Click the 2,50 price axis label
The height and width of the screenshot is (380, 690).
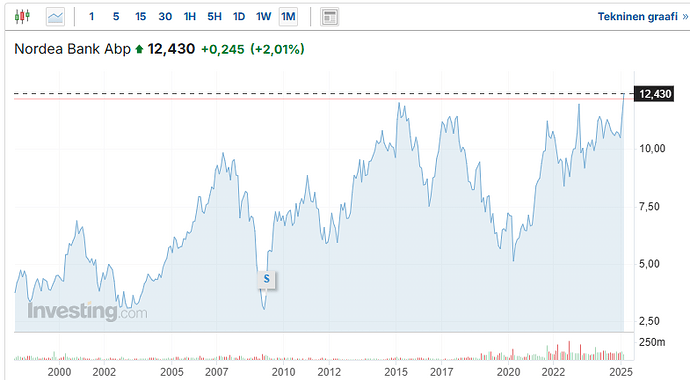[x=650, y=321]
